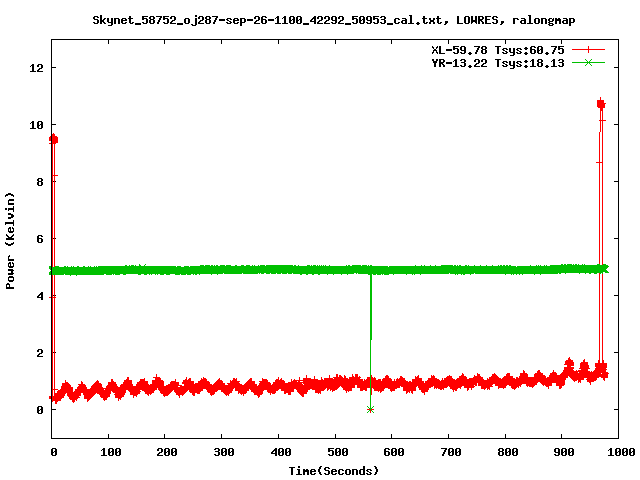The width and height of the screenshot is (640, 480).
Task: Select the legend entry XL-59.78 Tsys:60.75
Action: coord(498,50)
